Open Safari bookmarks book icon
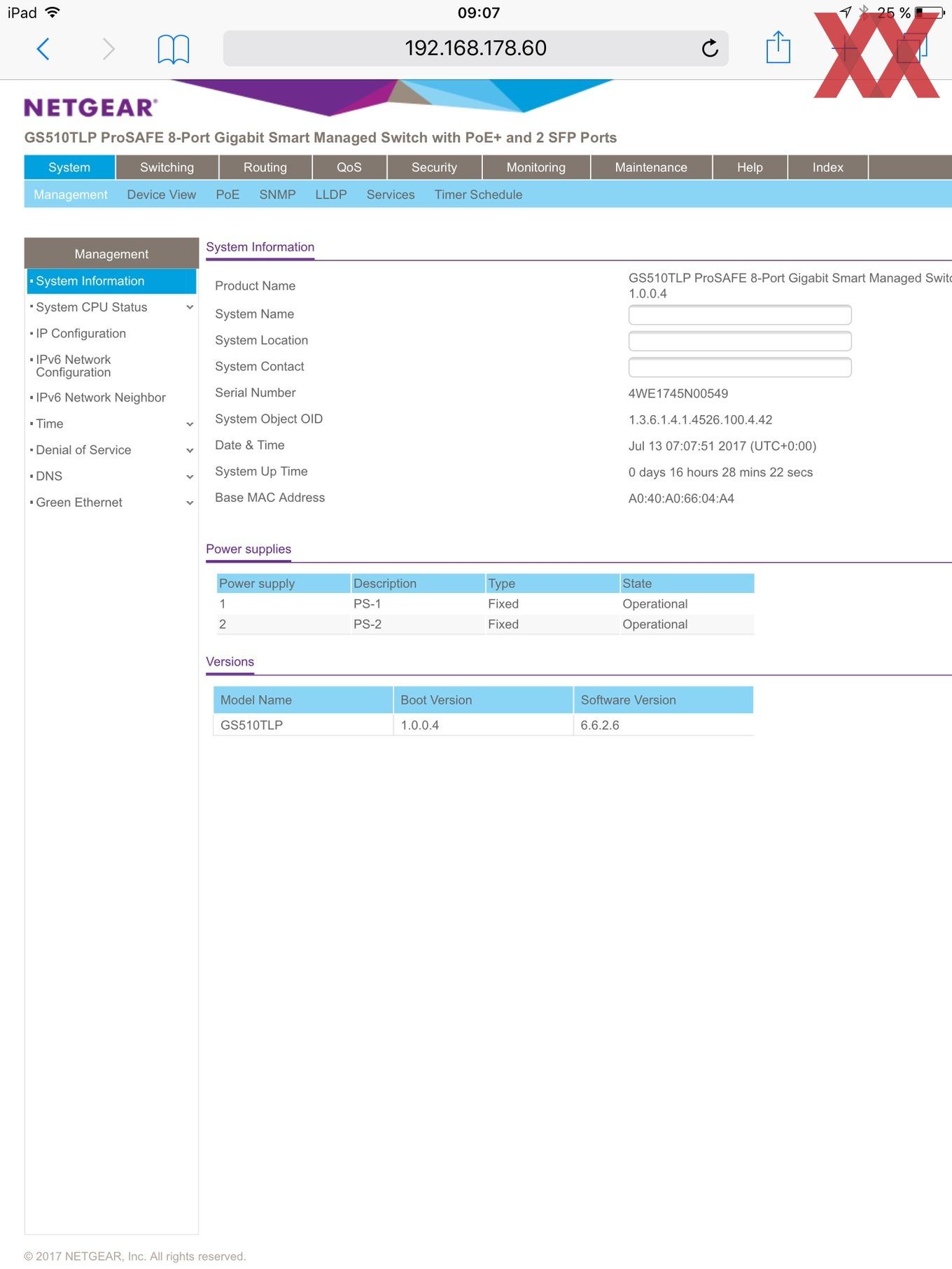This screenshot has height=1269, width=952. click(173, 49)
